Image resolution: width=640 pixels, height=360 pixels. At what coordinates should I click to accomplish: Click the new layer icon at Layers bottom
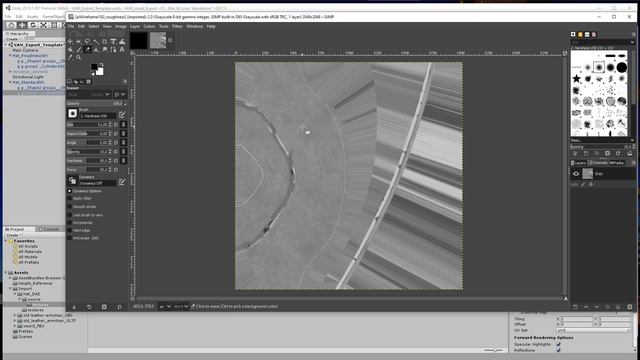(x=576, y=307)
